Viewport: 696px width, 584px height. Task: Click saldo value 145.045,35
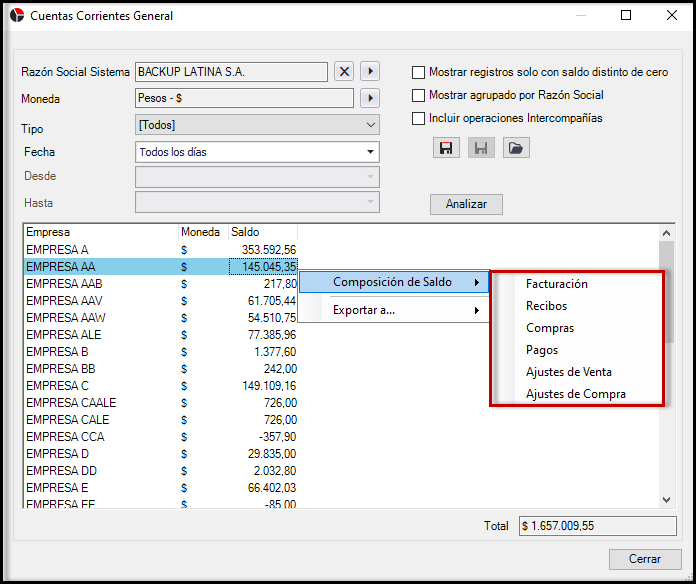(269, 267)
